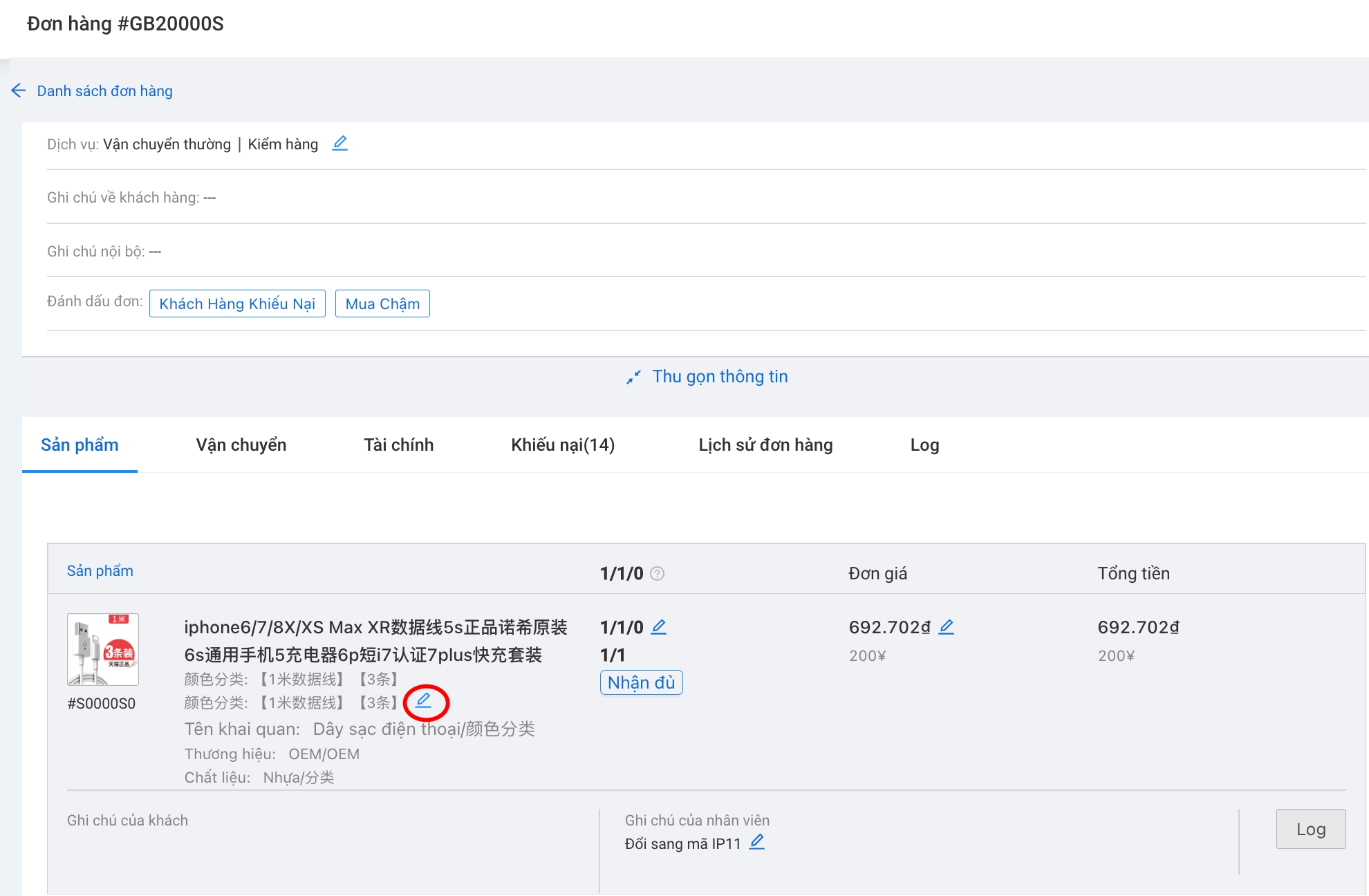Click collapse arrows icon near Thu gọn
1369x896 pixels.
[x=633, y=377]
